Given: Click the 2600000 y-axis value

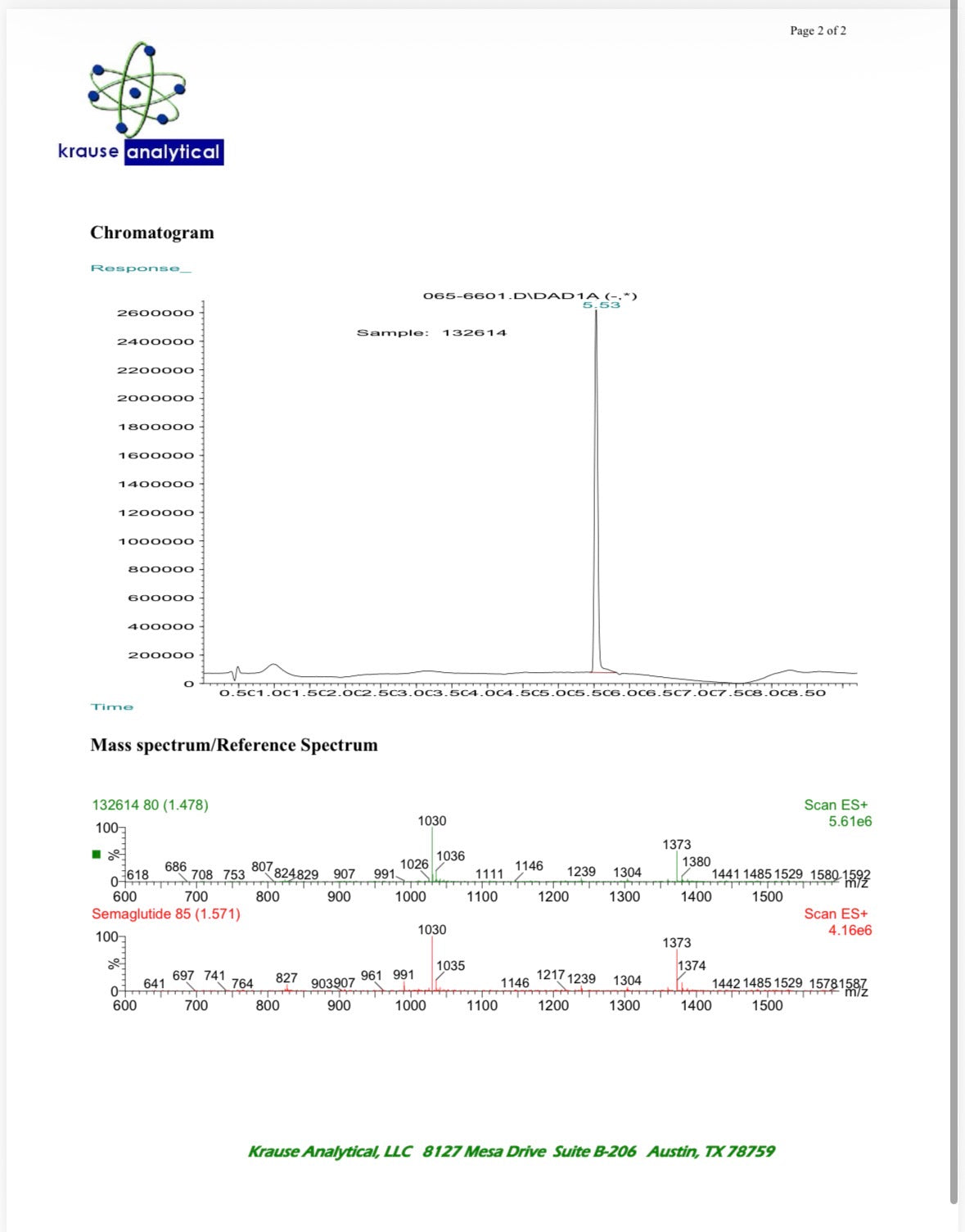Looking at the screenshot, I should click(156, 313).
